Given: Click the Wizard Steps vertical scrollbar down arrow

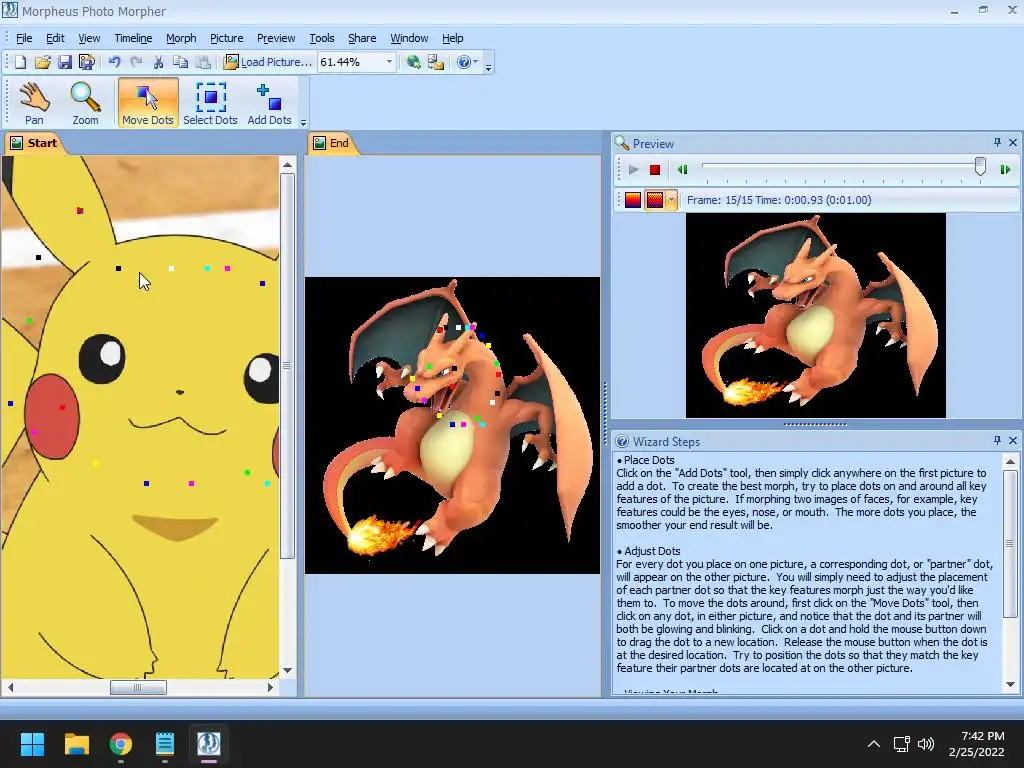Looking at the screenshot, I should pyautogui.click(x=1010, y=684).
